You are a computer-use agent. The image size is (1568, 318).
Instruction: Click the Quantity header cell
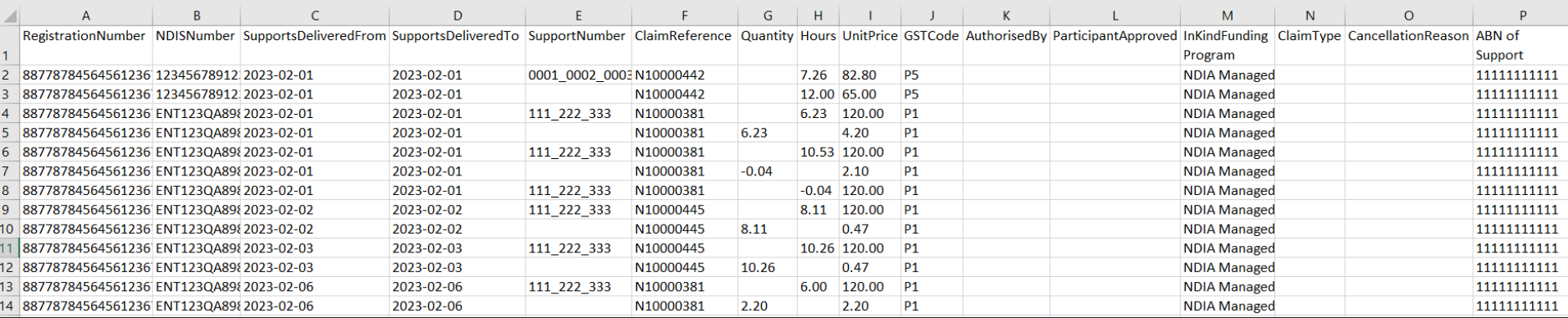768,46
